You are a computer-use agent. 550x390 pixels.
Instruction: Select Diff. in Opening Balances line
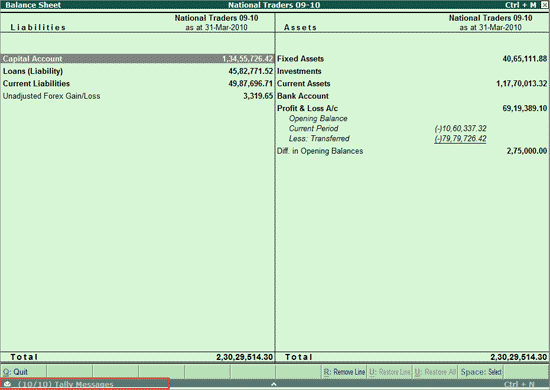click(412, 151)
